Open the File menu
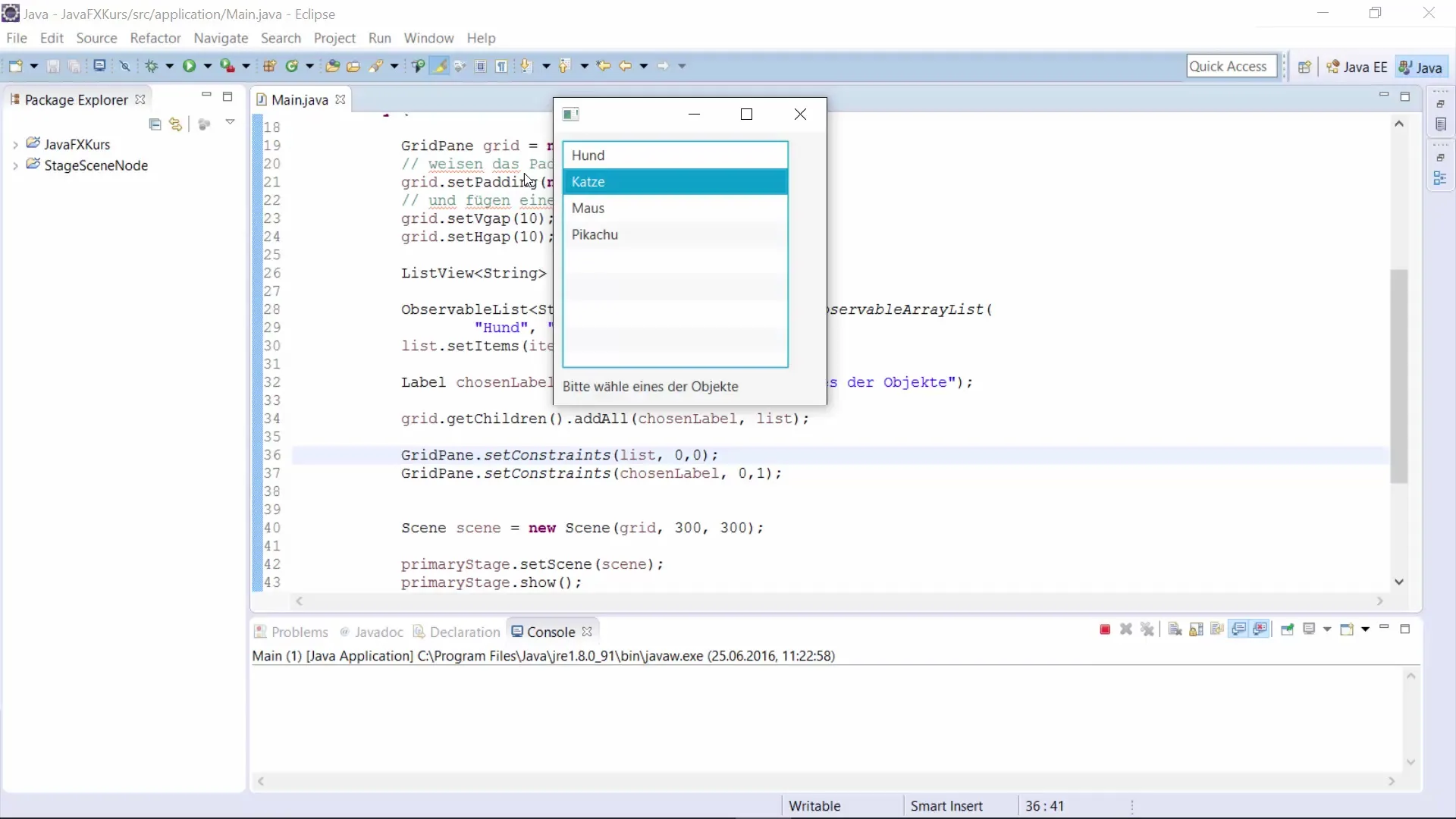Image resolution: width=1456 pixels, height=819 pixels. [16, 38]
